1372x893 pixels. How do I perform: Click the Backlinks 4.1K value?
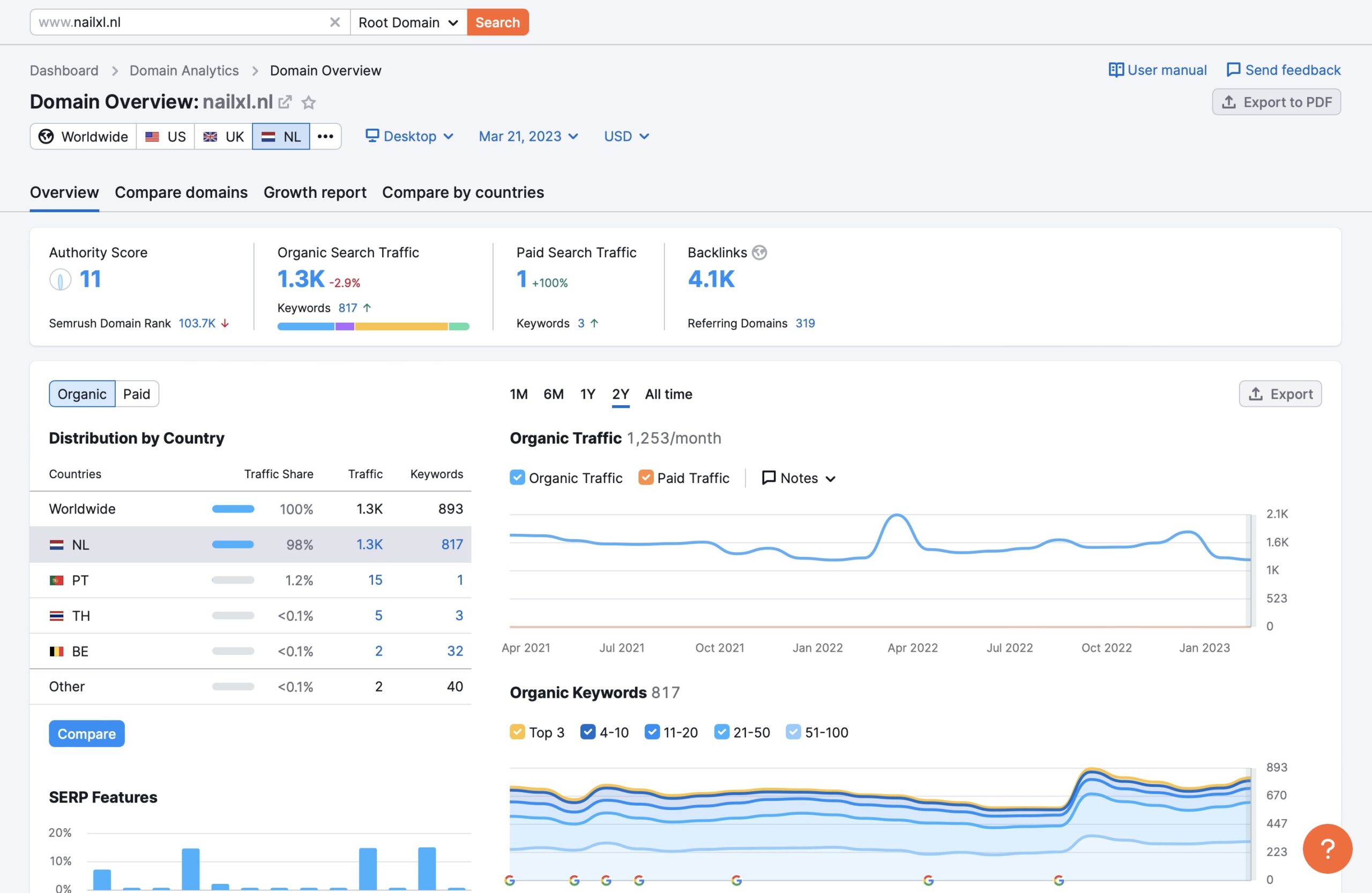(711, 279)
